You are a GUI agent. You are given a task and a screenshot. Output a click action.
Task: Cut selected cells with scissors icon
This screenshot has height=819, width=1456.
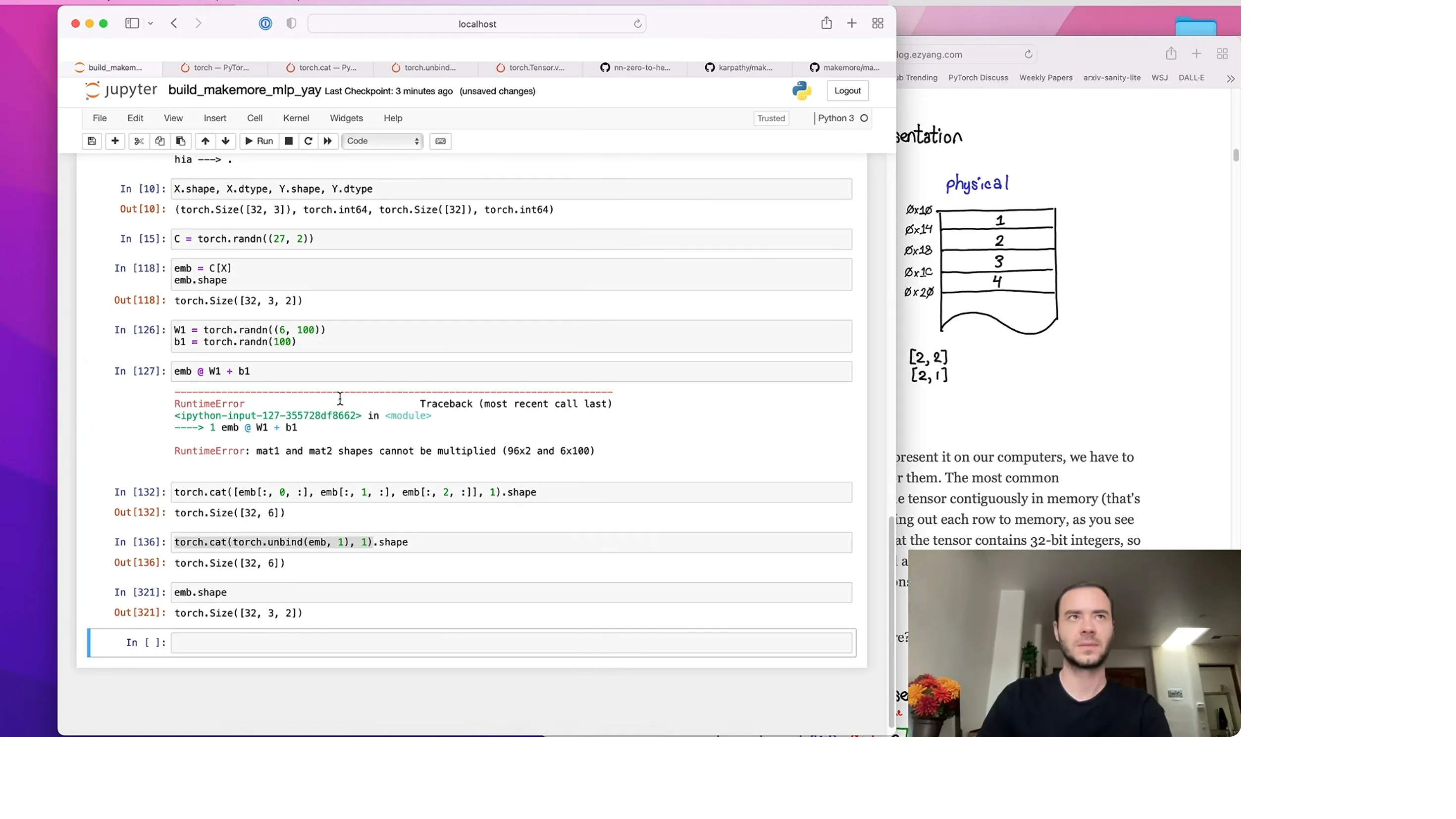(139, 141)
